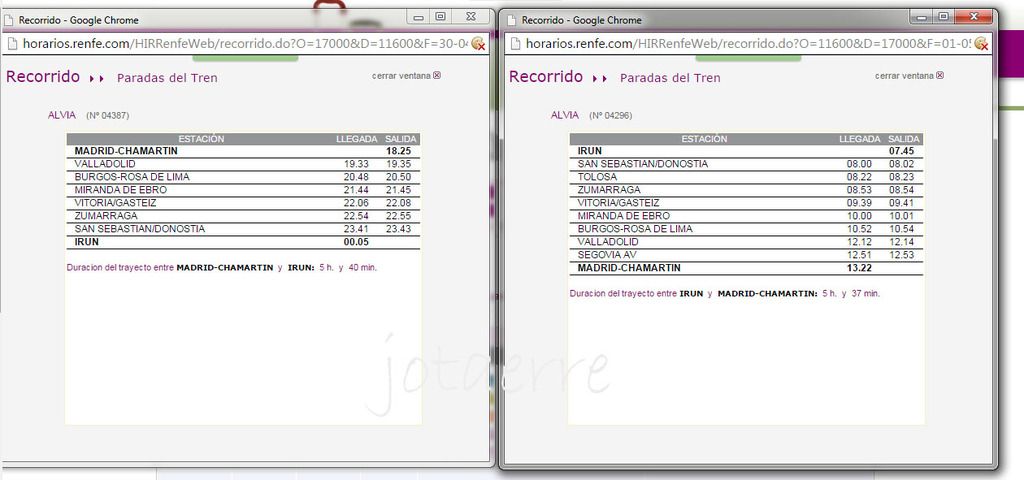
Task: Click blocked cookie icon in right window address bar
Action: pyautogui.click(x=981, y=44)
